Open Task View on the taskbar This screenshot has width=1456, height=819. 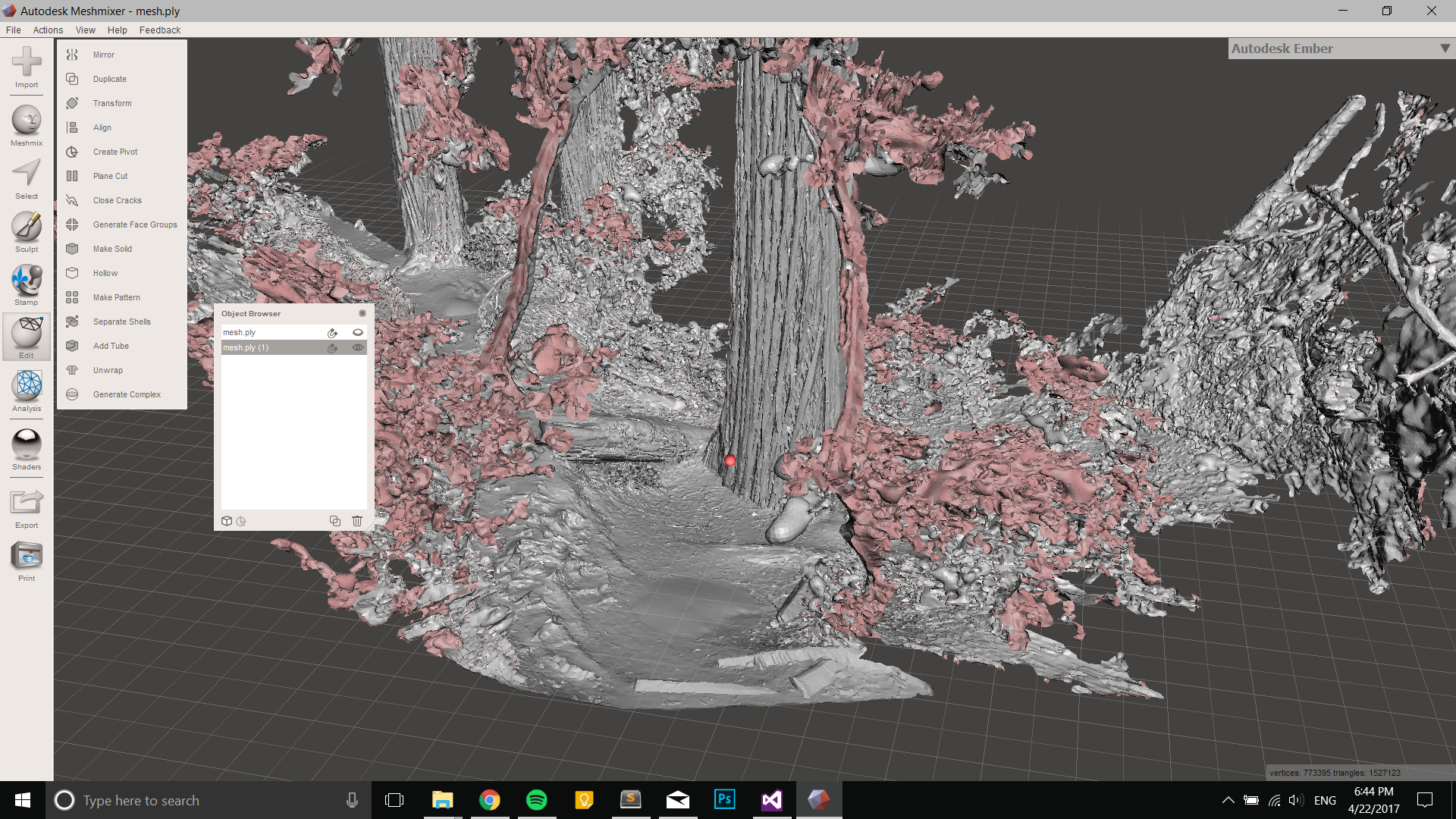[394, 800]
